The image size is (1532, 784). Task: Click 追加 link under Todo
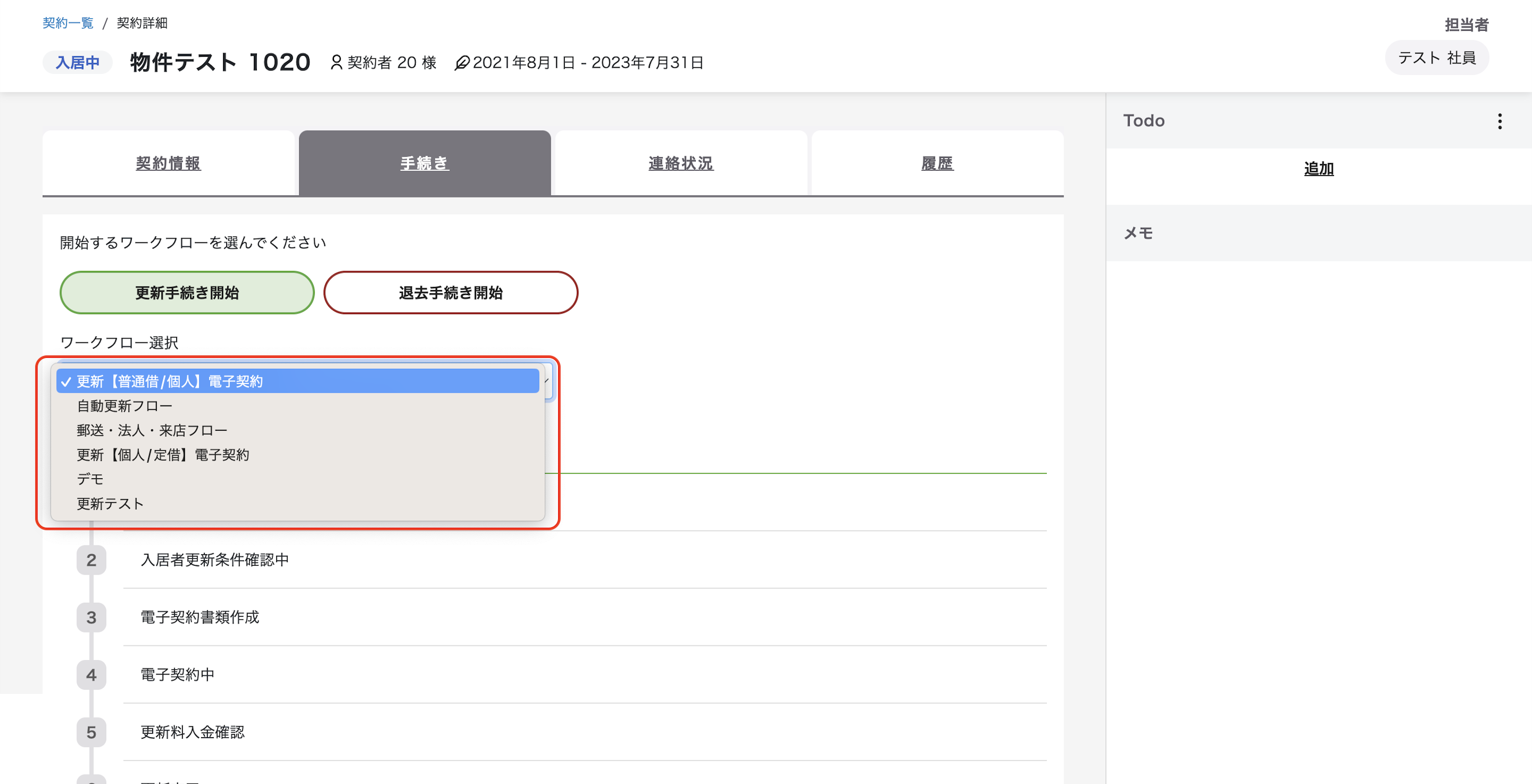(x=1318, y=169)
